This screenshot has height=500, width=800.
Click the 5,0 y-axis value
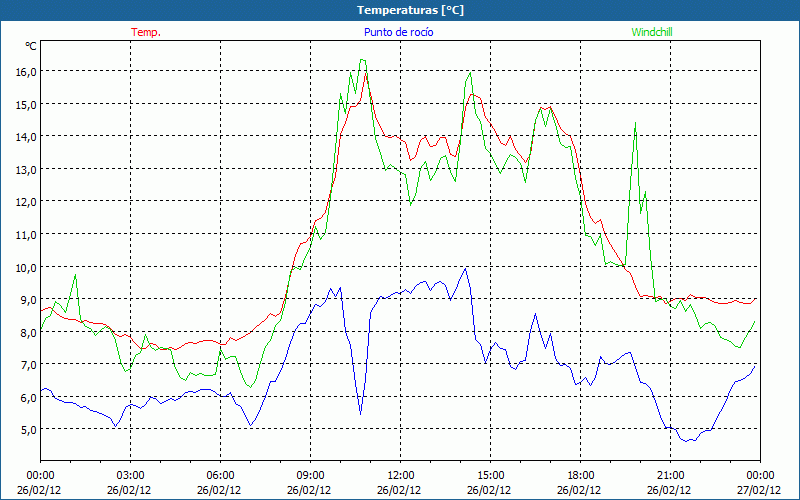[25, 430]
